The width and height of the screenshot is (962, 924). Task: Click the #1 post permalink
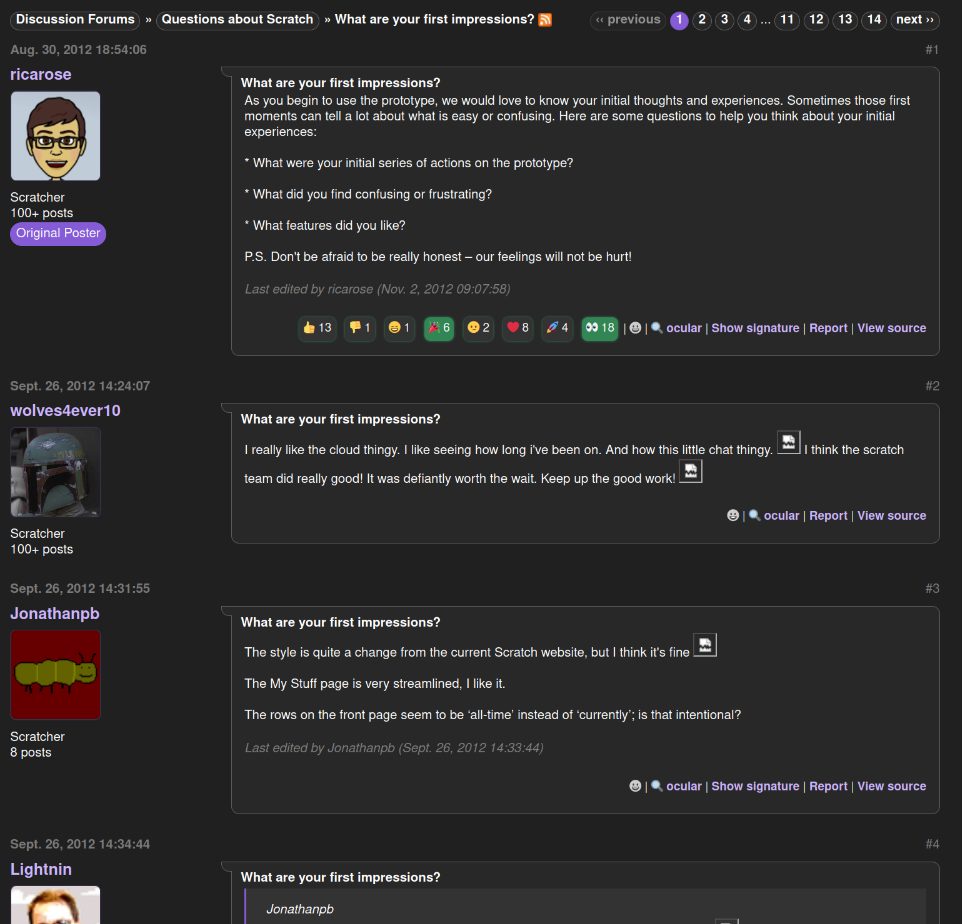[932, 50]
